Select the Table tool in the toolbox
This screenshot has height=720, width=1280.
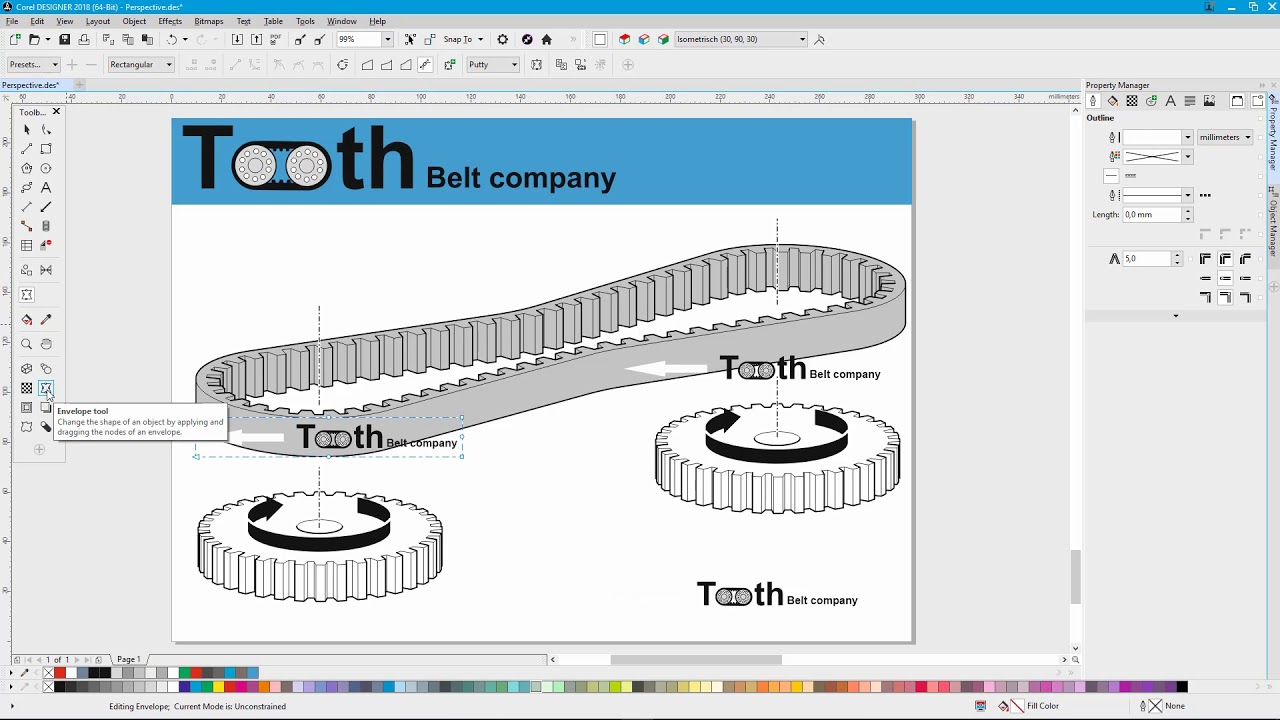pyautogui.click(x=27, y=245)
